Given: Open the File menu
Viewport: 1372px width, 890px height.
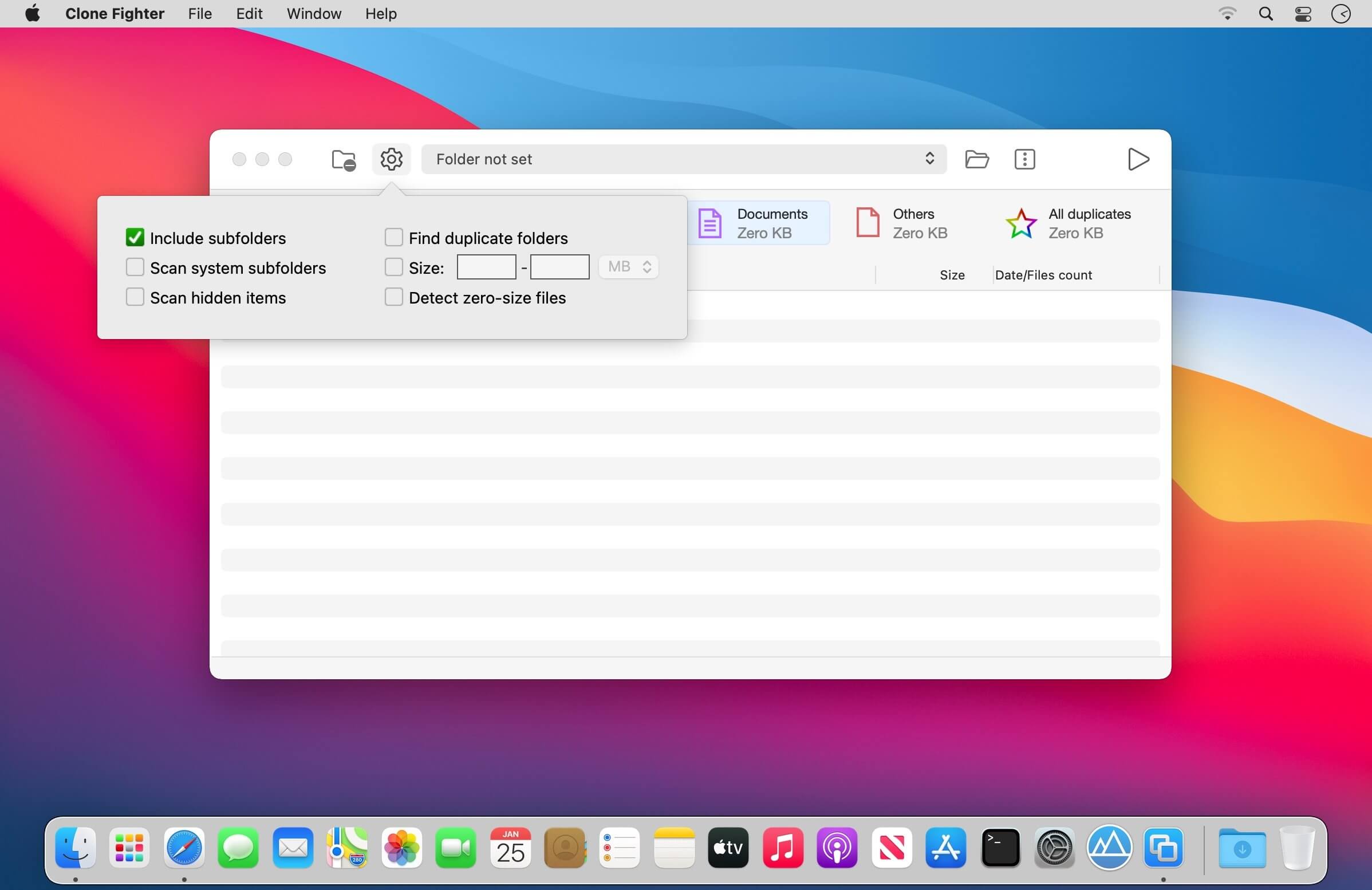Looking at the screenshot, I should (x=200, y=14).
